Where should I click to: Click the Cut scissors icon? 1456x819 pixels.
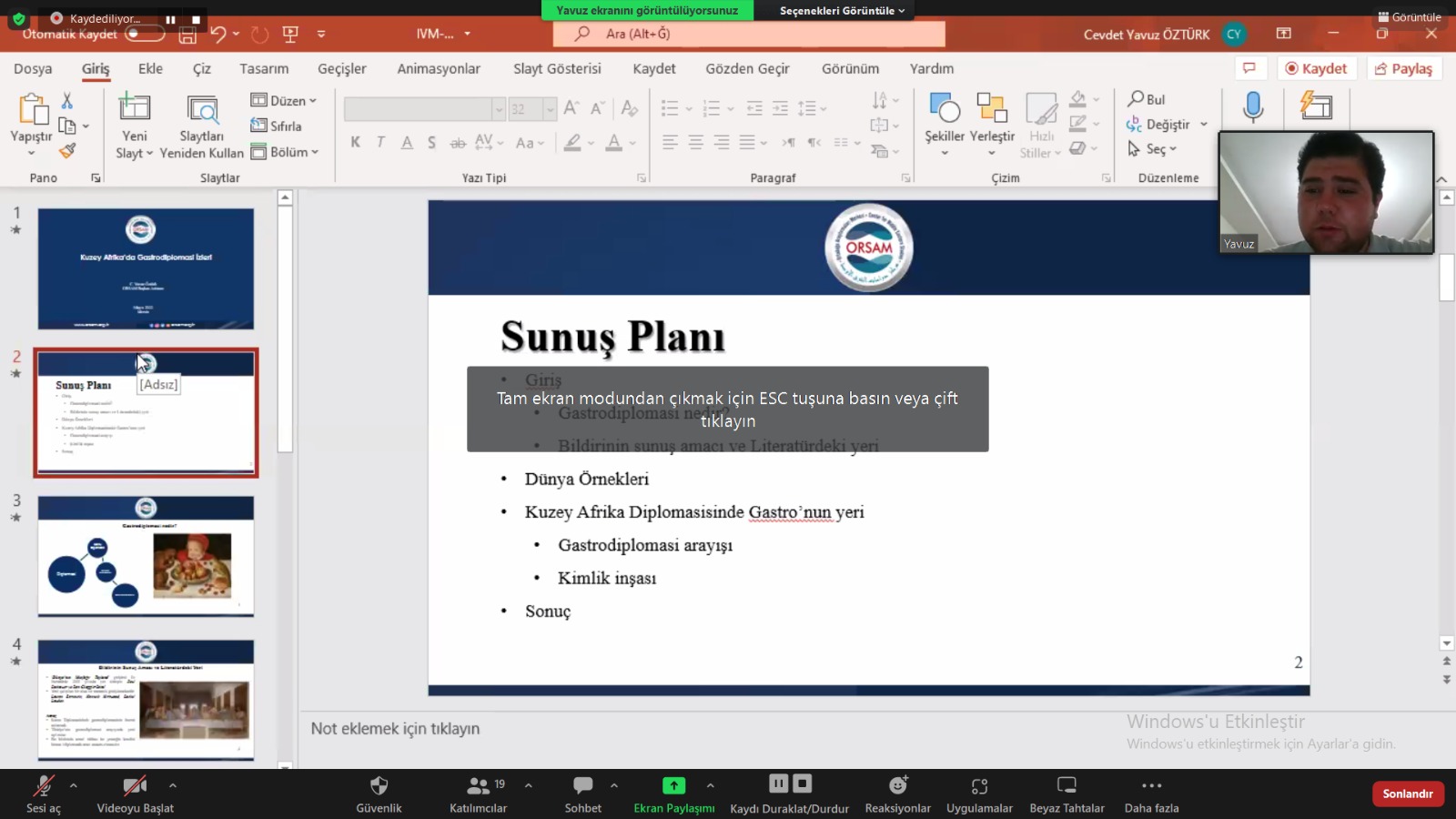66,100
